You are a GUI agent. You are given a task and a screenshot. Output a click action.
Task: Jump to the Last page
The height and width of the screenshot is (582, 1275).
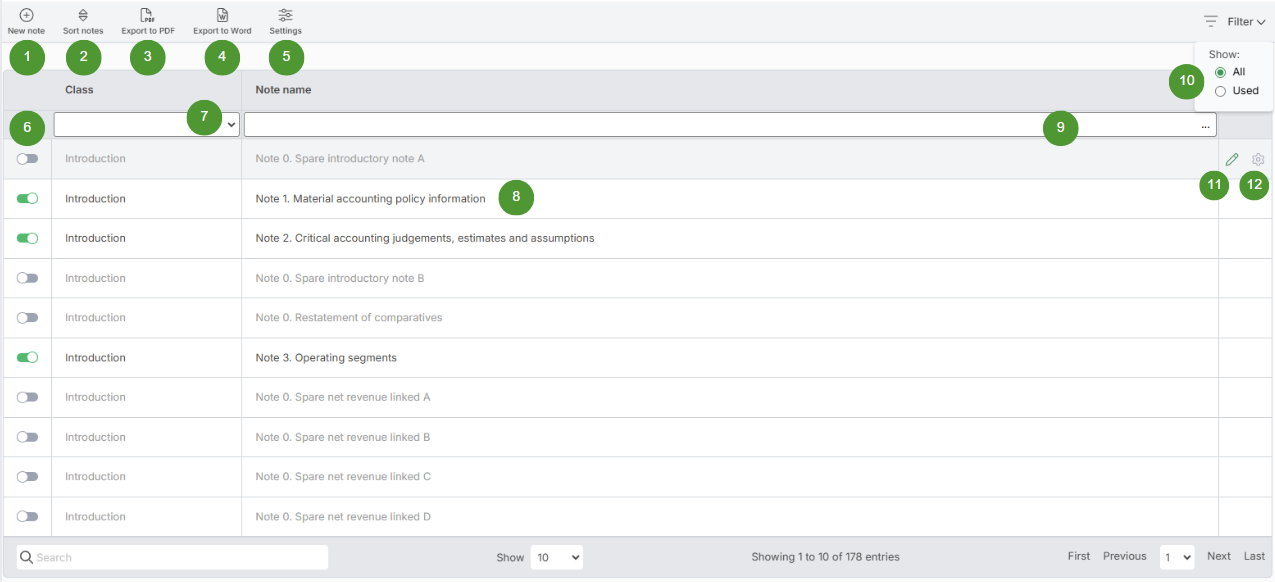point(1254,556)
